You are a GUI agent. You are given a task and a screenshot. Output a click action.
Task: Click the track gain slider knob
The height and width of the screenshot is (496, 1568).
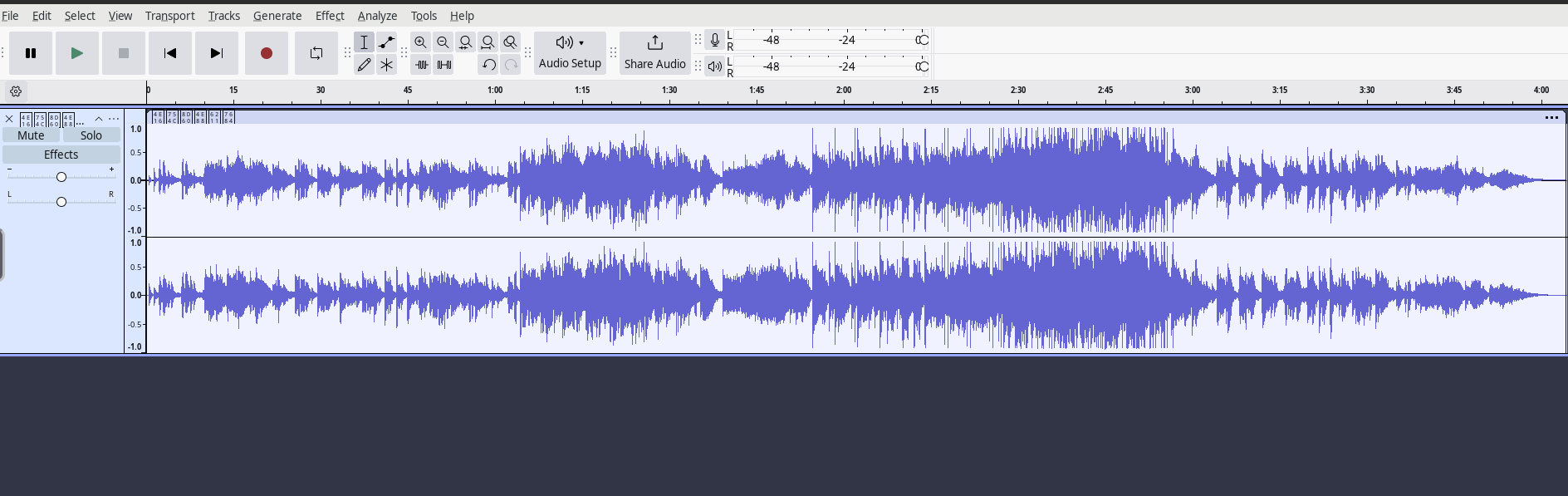61,177
